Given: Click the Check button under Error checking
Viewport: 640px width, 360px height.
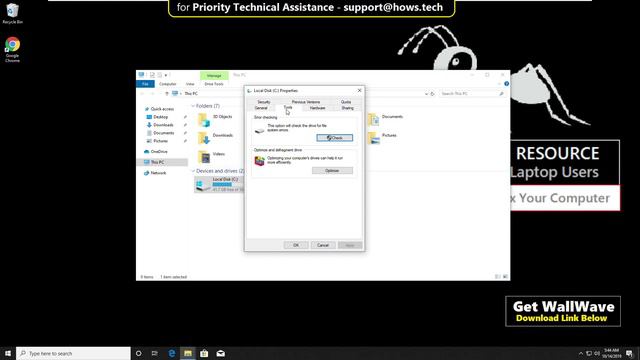Looking at the screenshot, I should tap(335, 138).
